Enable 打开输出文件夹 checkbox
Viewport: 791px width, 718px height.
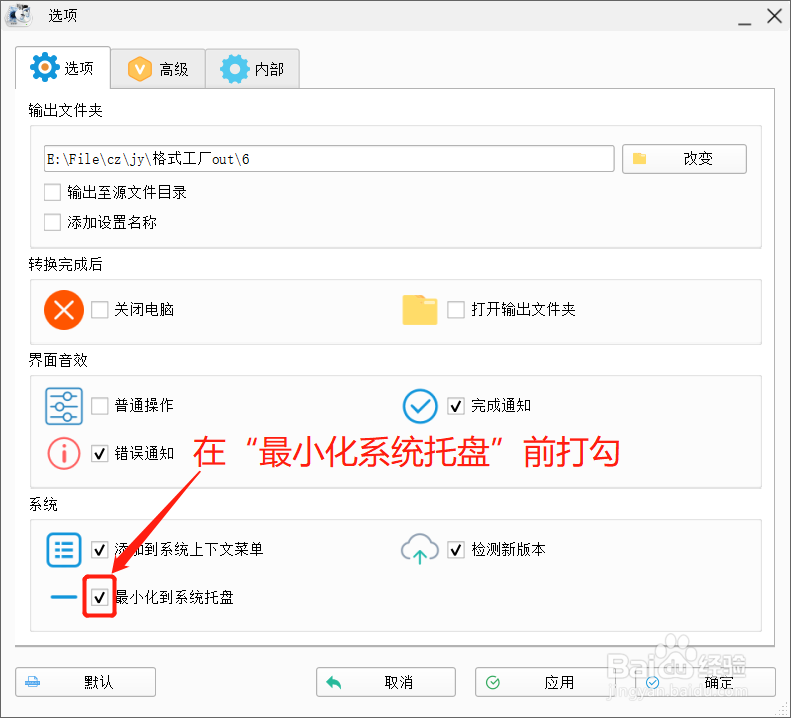pyautogui.click(x=456, y=310)
